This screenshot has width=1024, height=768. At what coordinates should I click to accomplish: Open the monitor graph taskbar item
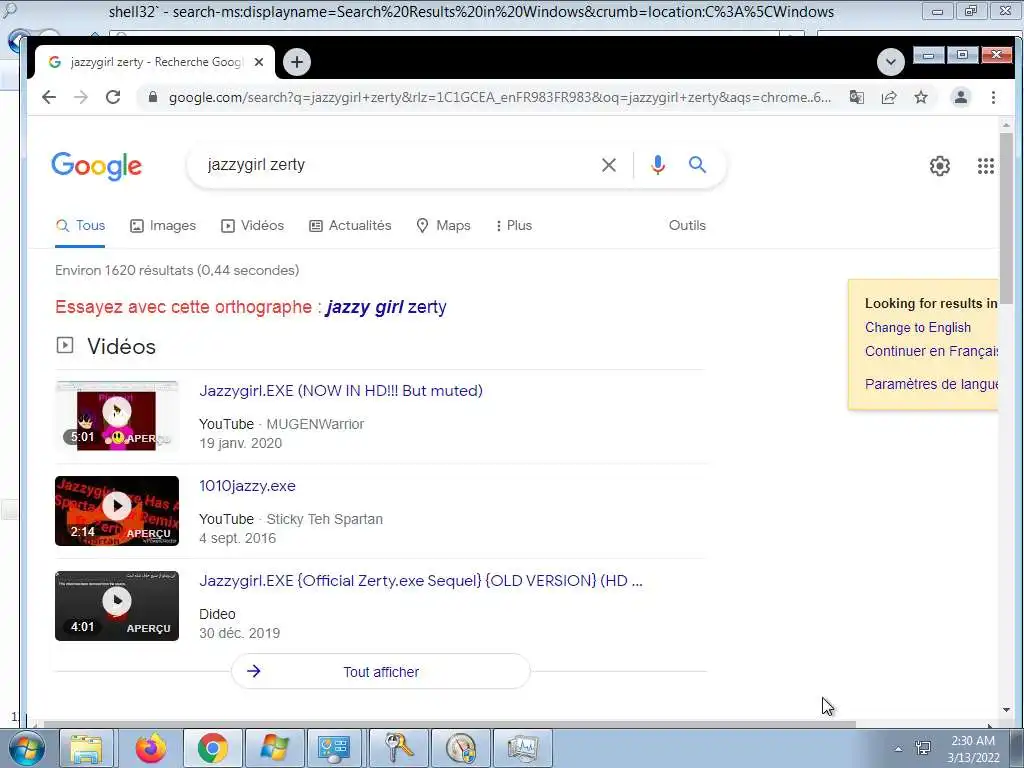pyautogui.click(x=522, y=748)
